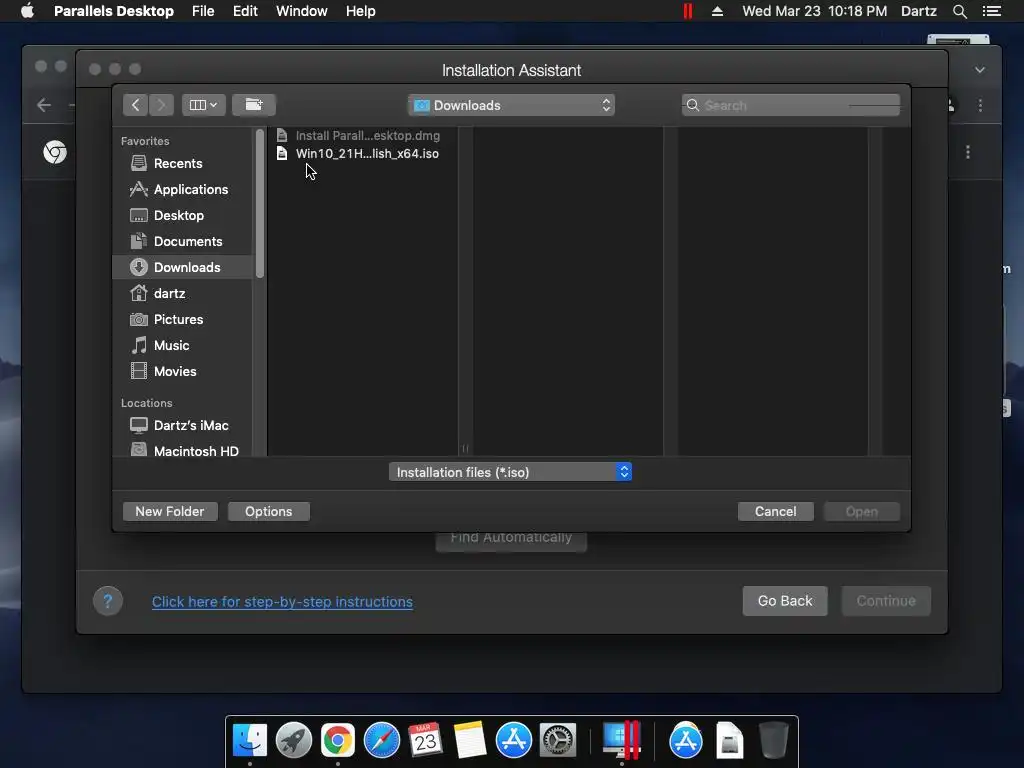Open Notes from the Dock
This screenshot has height=768, width=1024.
coord(470,741)
